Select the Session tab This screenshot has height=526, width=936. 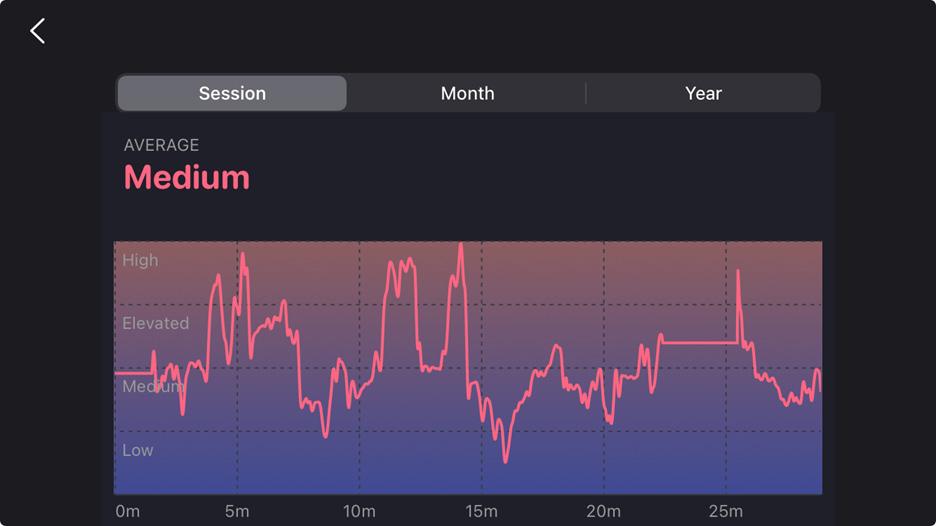click(x=232, y=93)
